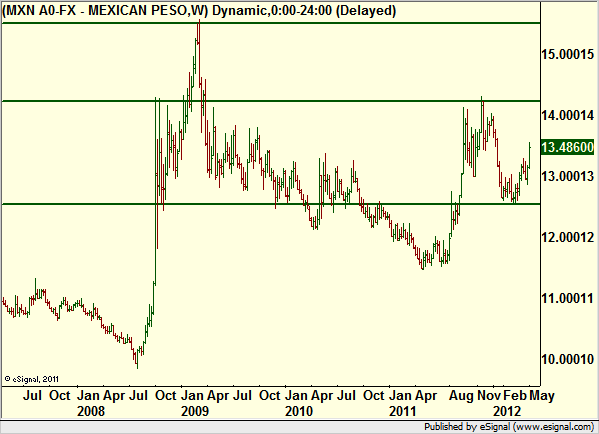Click the eSignal 2011 copyright text
The image size is (599, 434).
pyautogui.click(x=31, y=379)
